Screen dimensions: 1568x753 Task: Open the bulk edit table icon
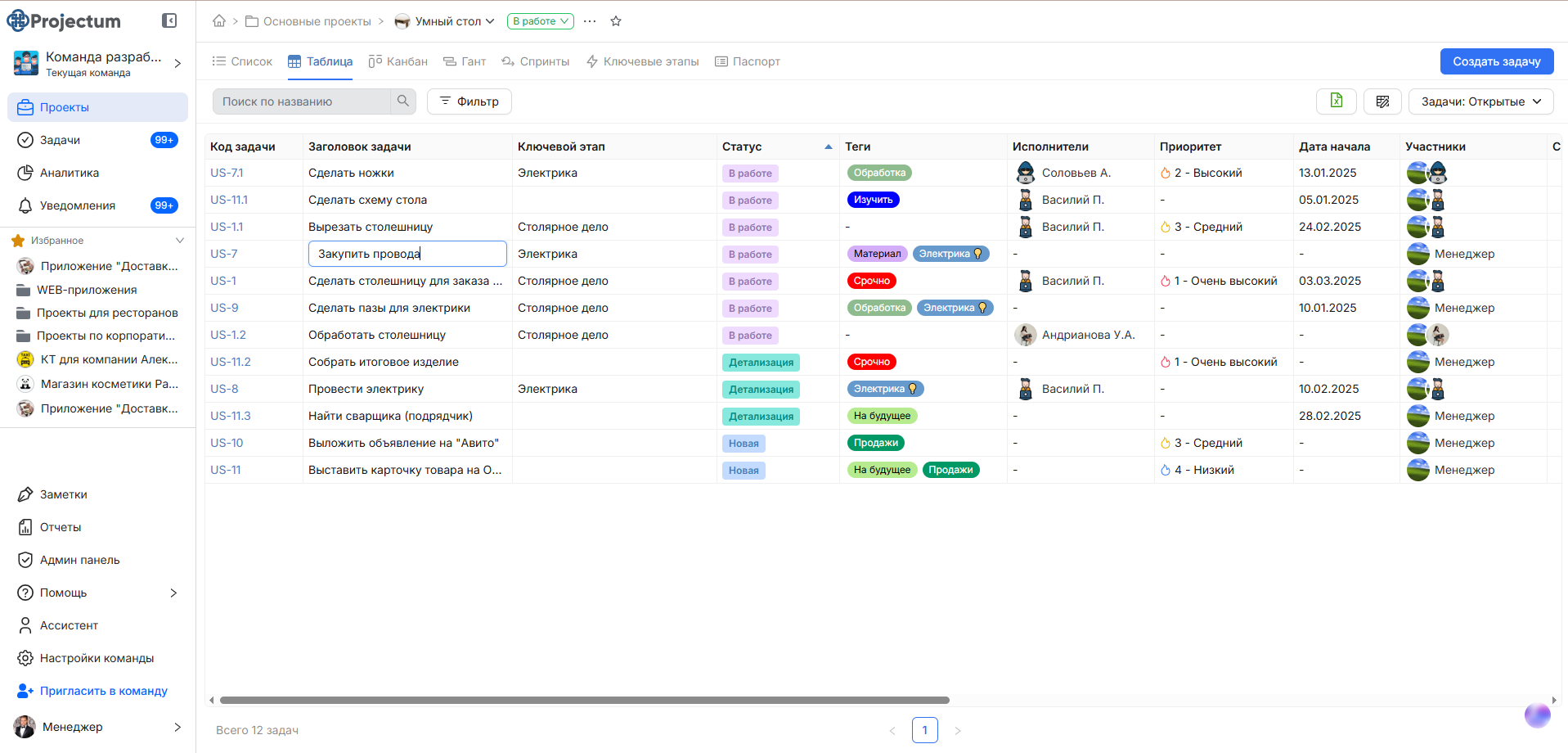point(1382,101)
